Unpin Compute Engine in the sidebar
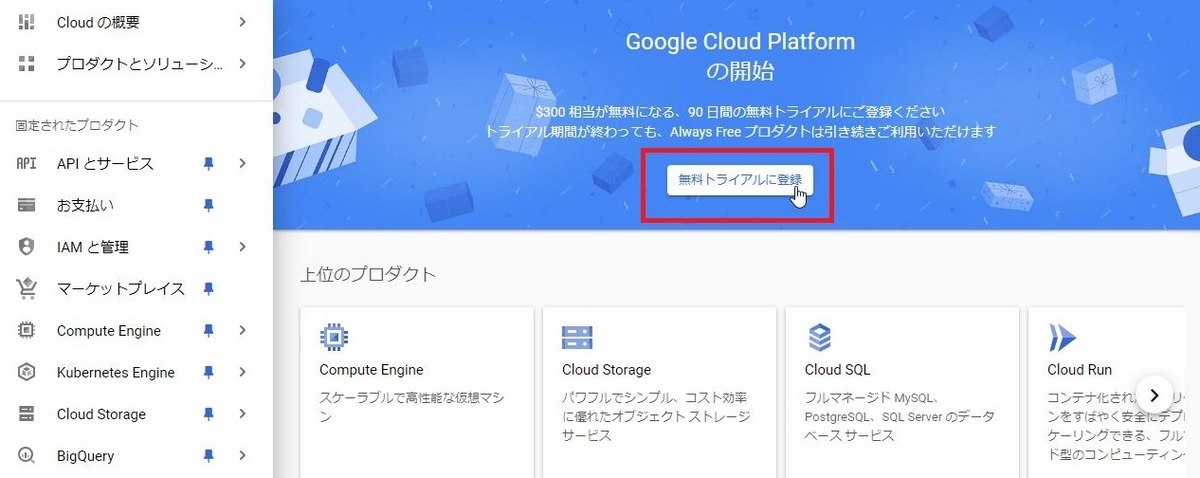This screenshot has height=478, width=1200. [208, 331]
